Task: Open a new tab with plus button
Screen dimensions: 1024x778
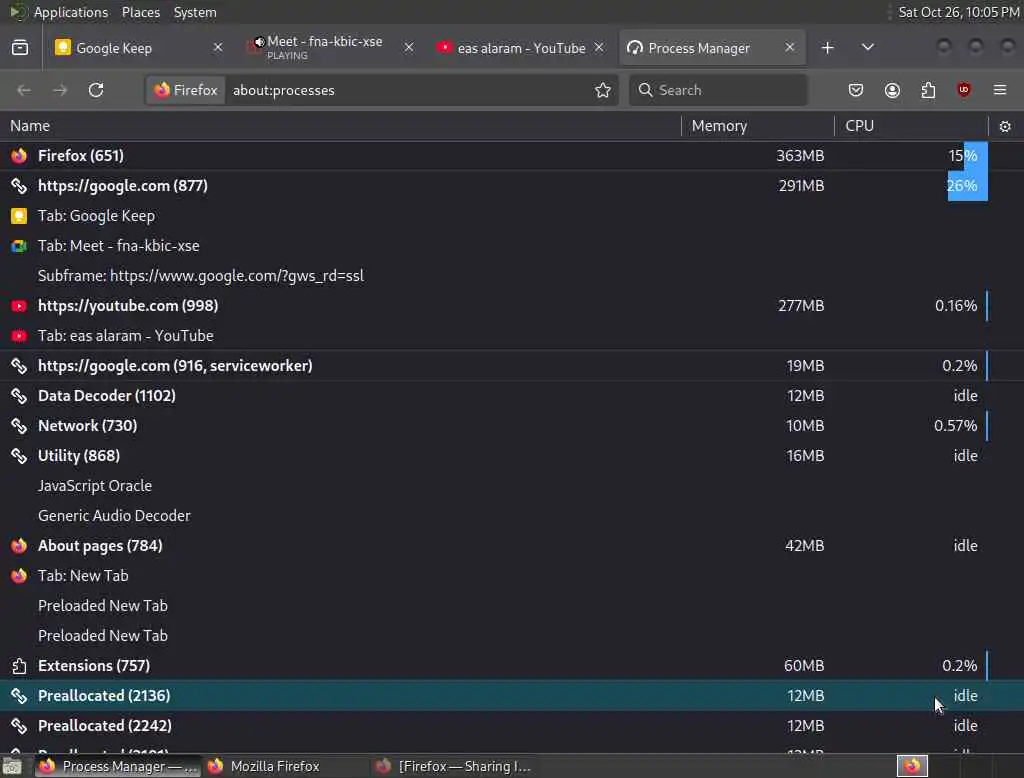Action: (x=827, y=48)
